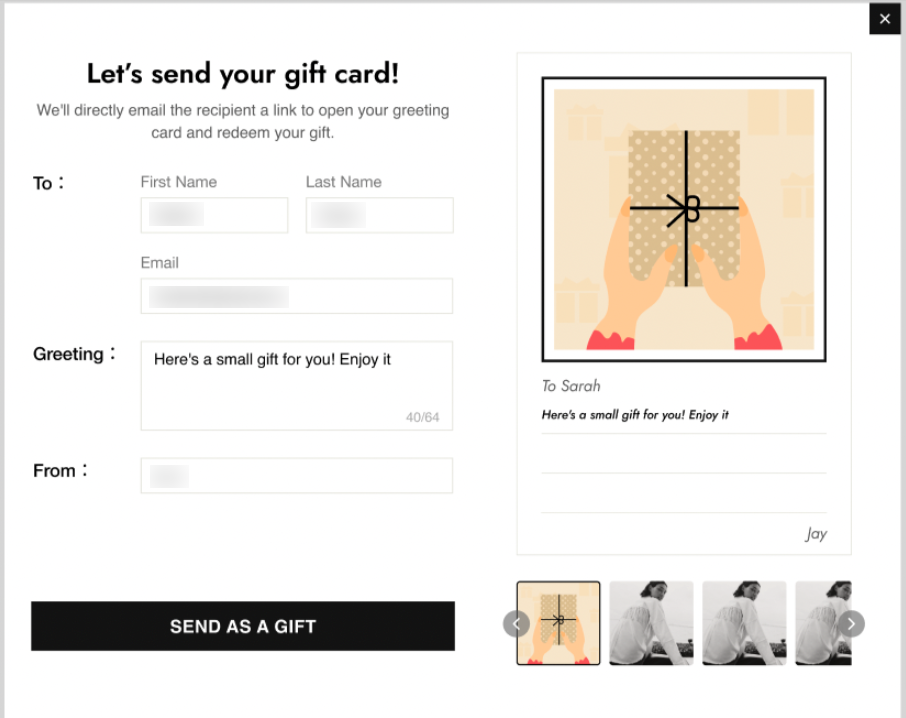This screenshot has width=906, height=718.
Task: Focus the recipient Email field
Action: tap(296, 296)
